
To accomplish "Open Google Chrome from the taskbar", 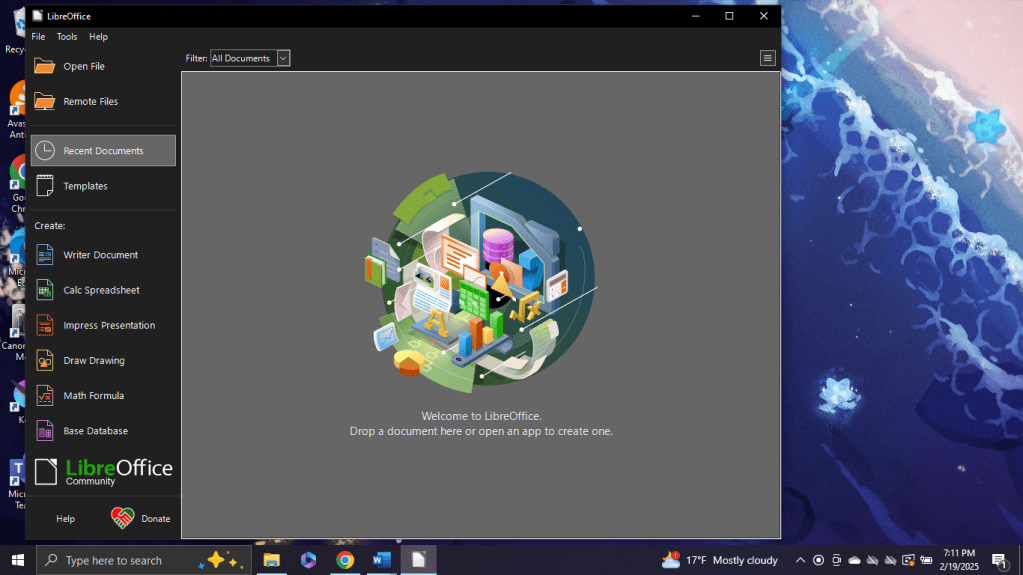I will pyautogui.click(x=345, y=560).
